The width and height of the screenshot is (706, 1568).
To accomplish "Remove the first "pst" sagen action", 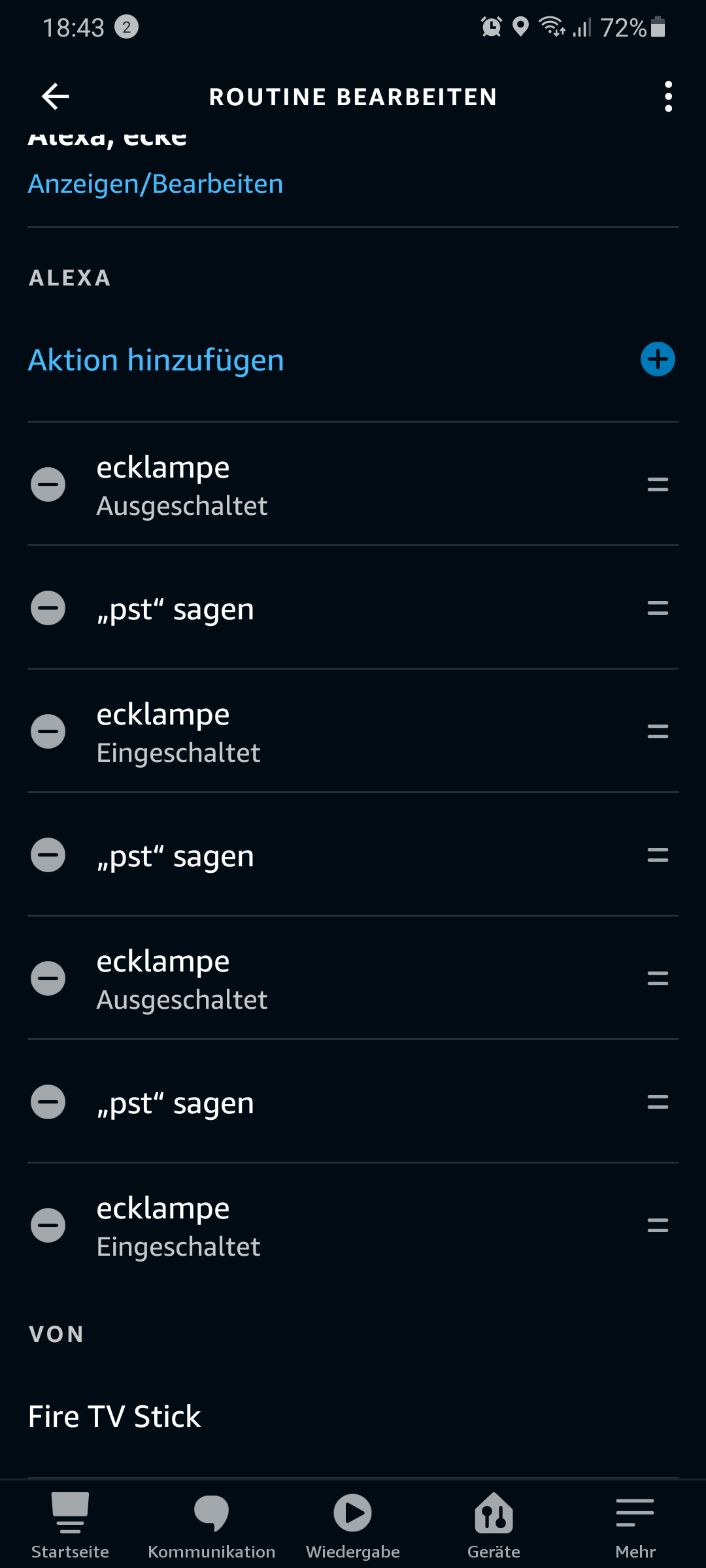I will coord(48,608).
